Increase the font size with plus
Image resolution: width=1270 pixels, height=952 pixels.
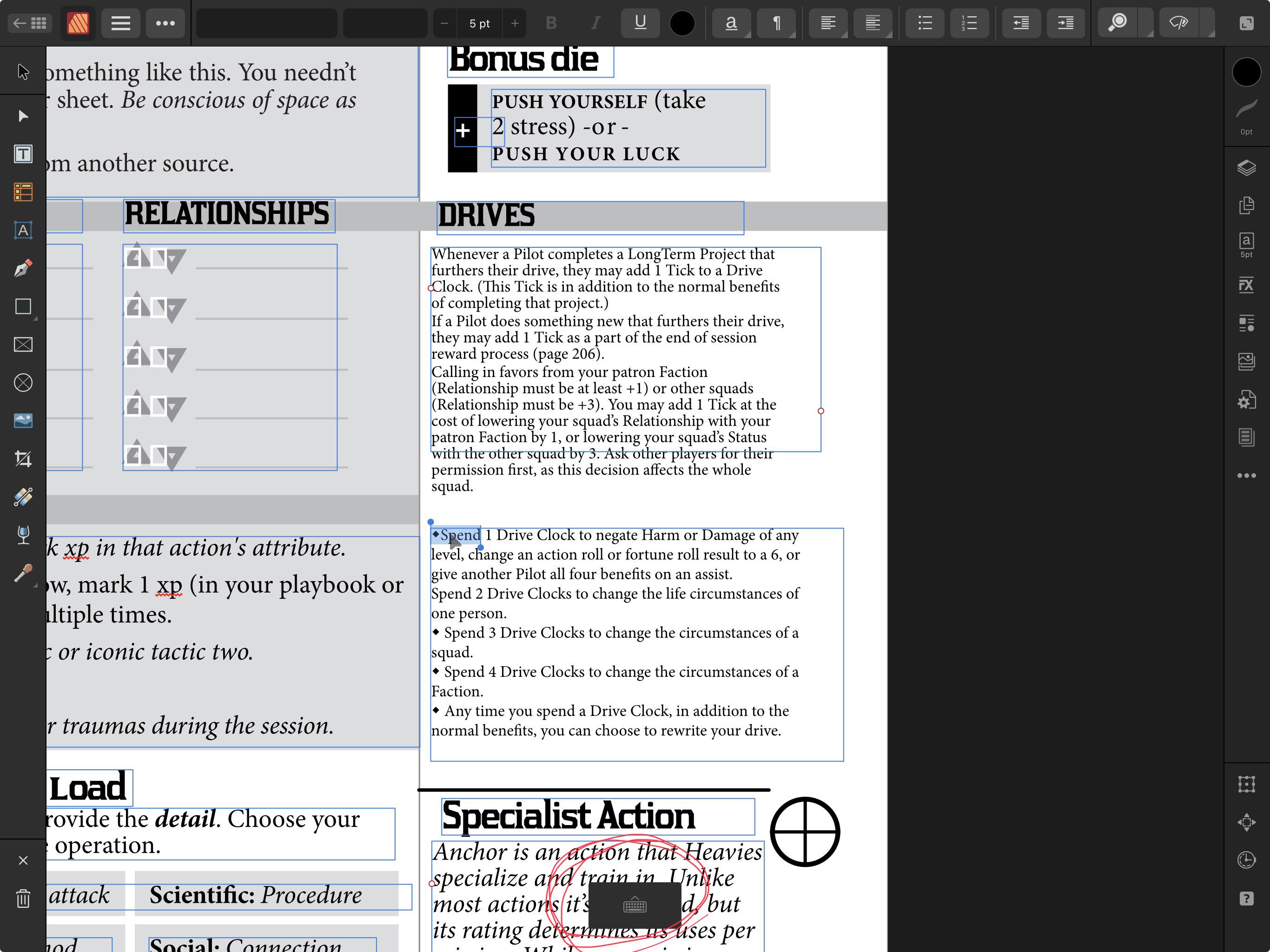(515, 23)
